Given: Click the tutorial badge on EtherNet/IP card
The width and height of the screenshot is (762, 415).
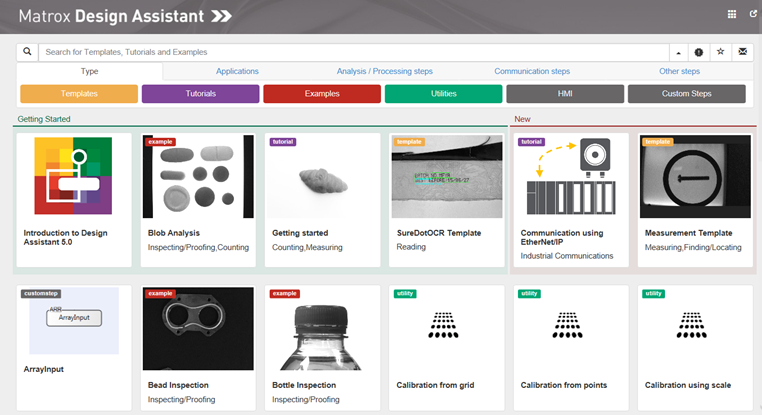Looking at the screenshot, I should coord(532,142).
